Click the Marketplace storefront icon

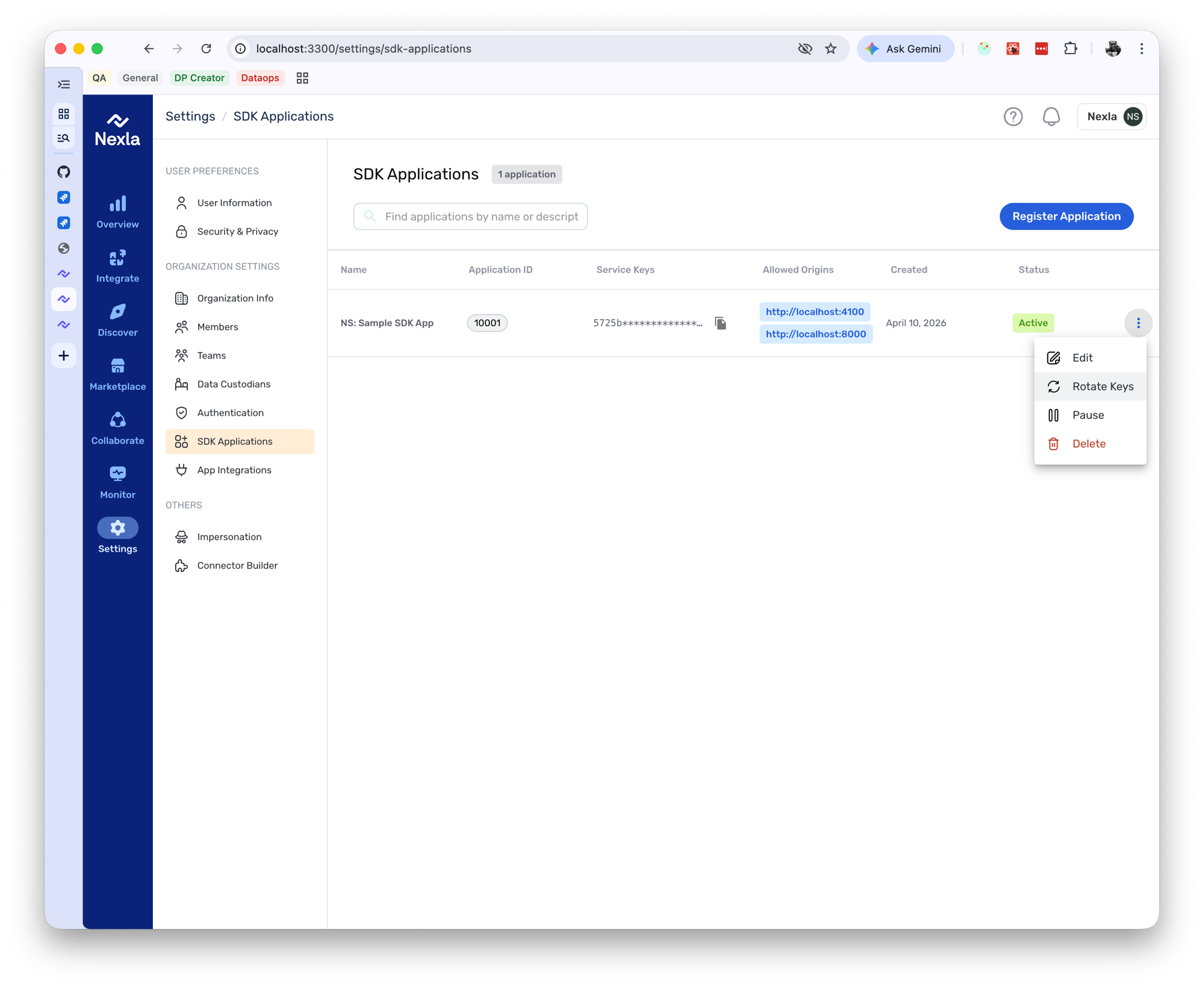tap(117, 368)
